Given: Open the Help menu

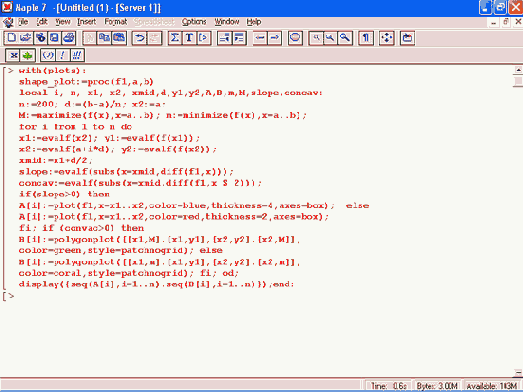Looking at the screenshot, I should pos(254,22).
